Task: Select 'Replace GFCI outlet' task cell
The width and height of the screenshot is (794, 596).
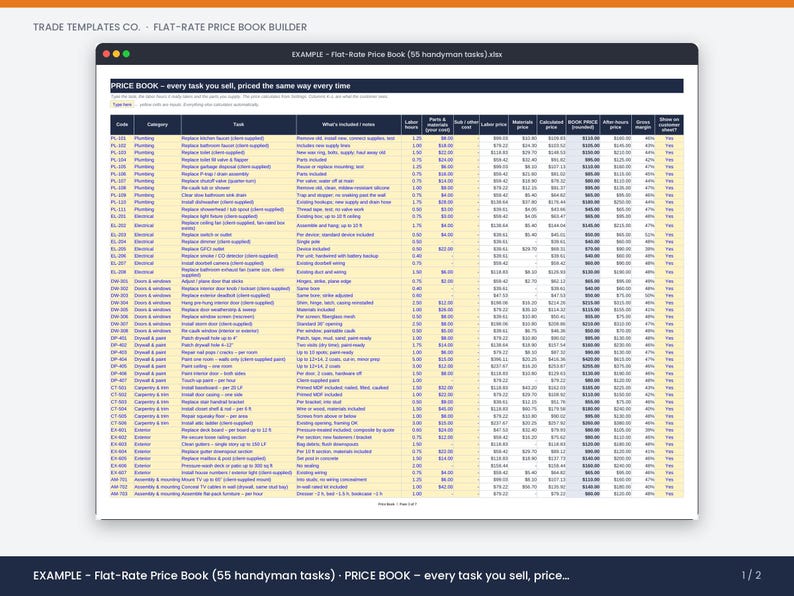Action: pos(239,249)
